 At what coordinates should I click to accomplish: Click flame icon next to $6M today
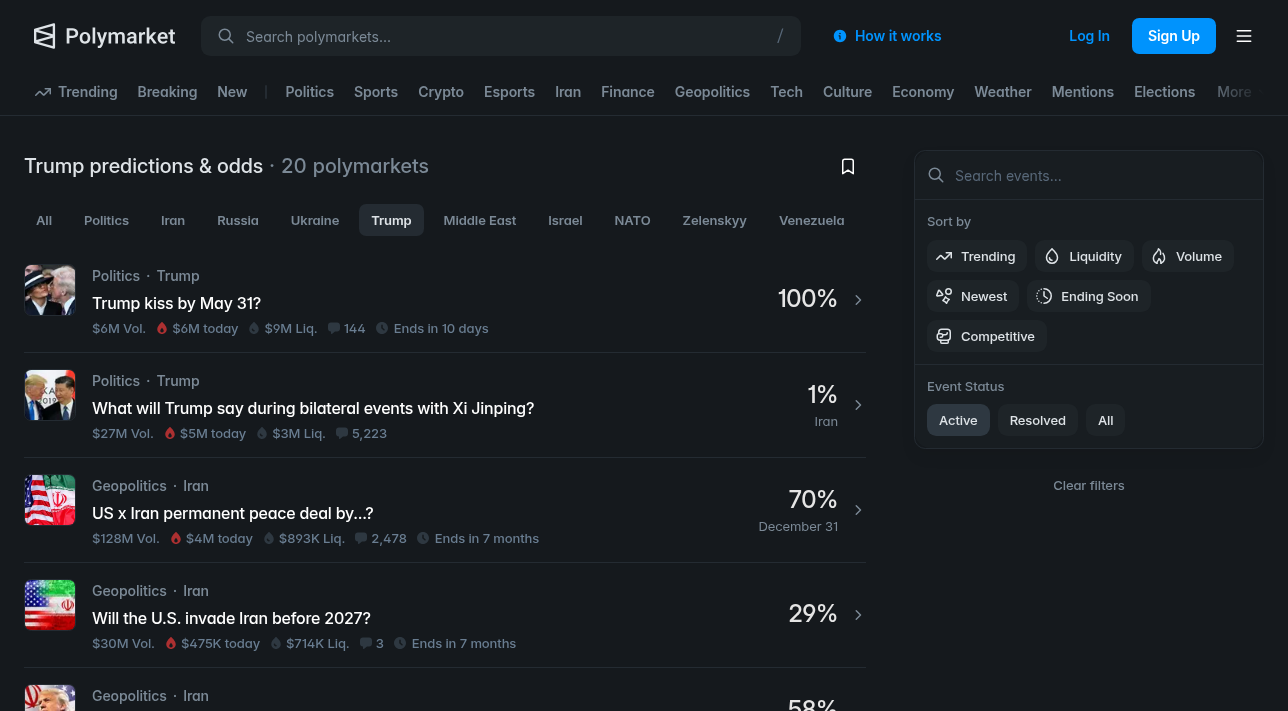point(162,328)
